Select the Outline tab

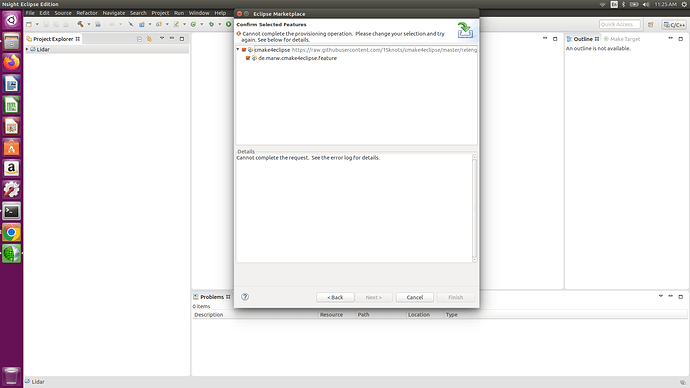(583, 39)
